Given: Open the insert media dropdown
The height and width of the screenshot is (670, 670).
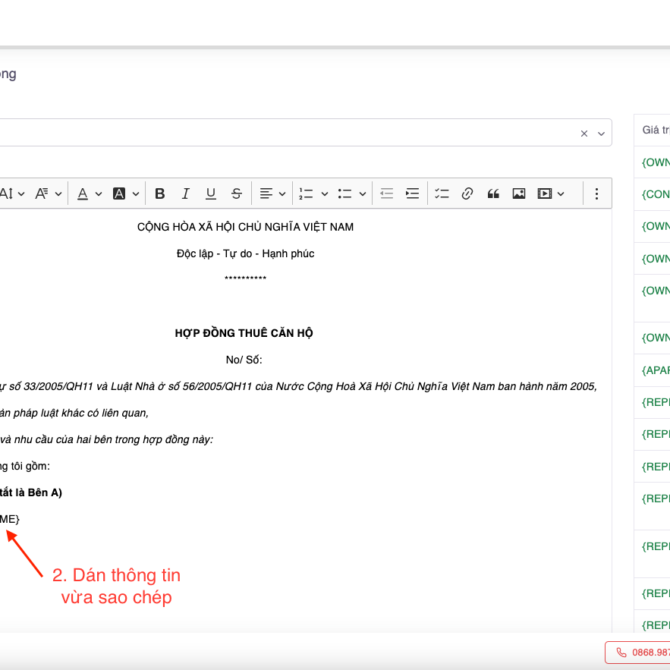Looking at the screenshot, I should 551,194.
